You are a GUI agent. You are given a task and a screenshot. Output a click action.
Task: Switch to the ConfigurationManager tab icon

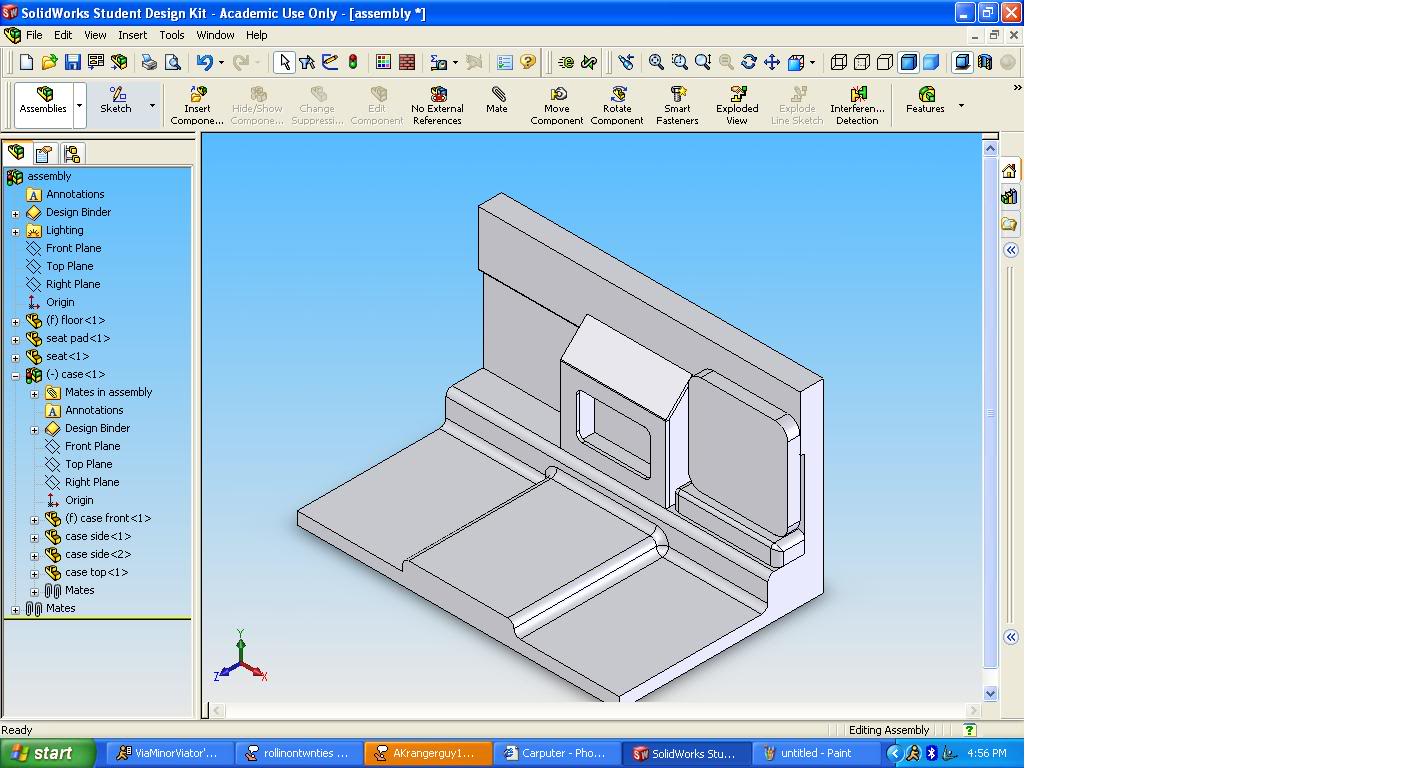point(70,153)
